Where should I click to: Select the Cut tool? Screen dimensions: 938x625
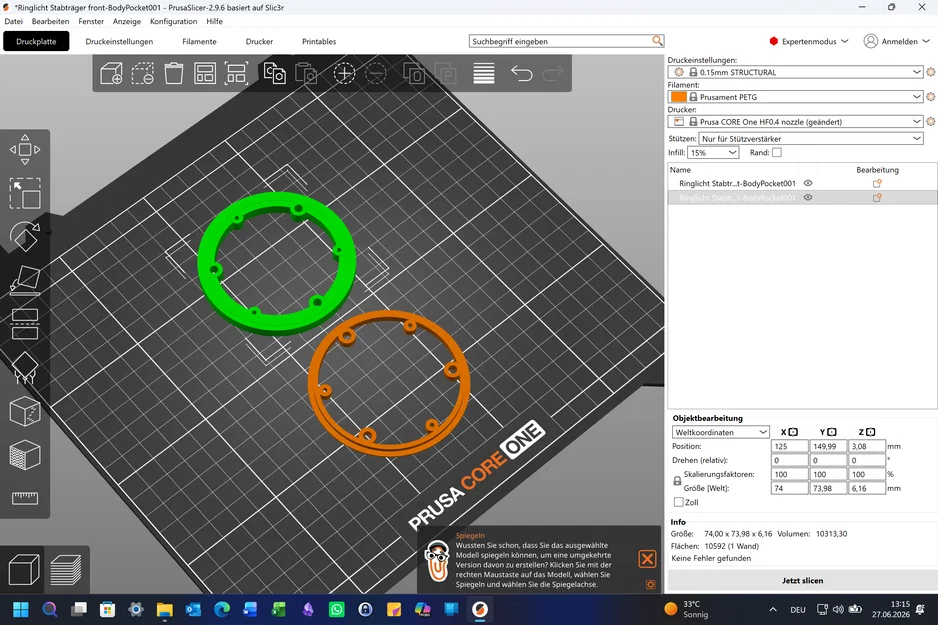[25, 324]
